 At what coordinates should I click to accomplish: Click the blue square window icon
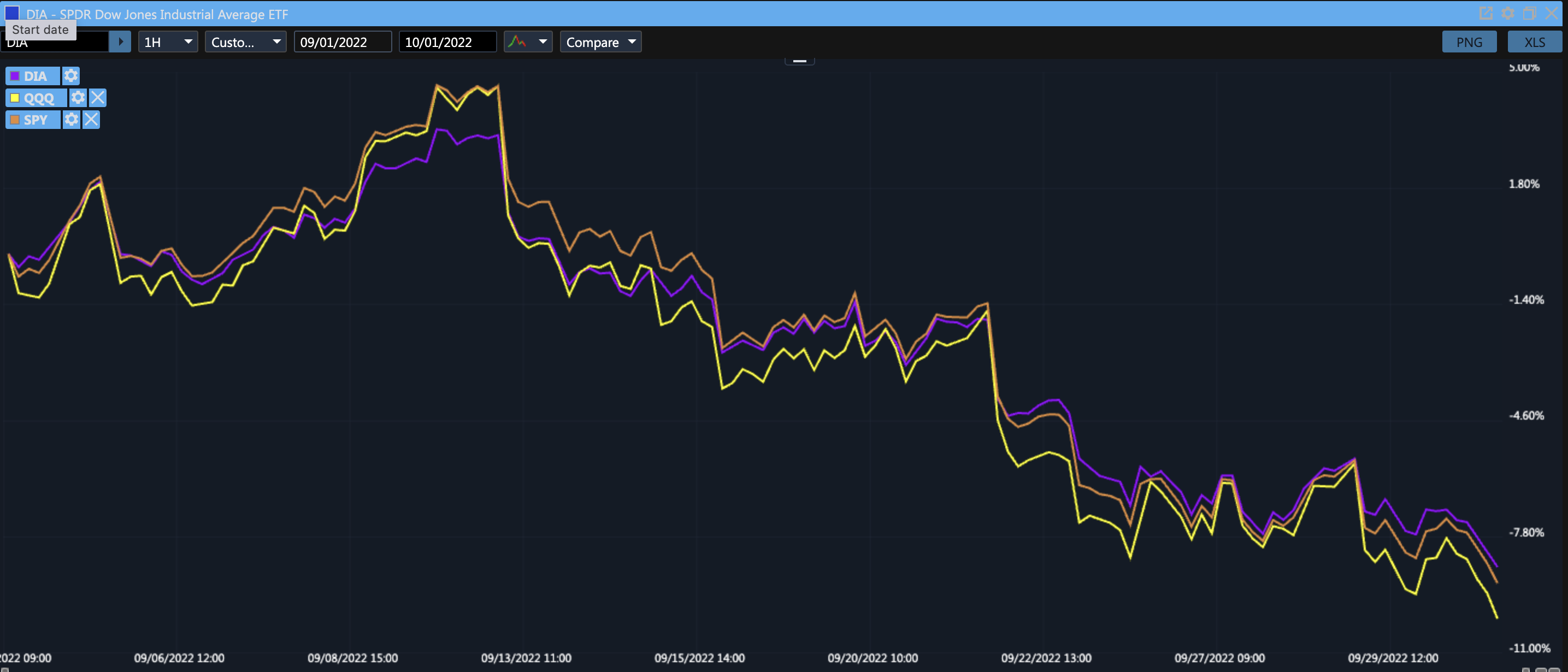point(11,13)
